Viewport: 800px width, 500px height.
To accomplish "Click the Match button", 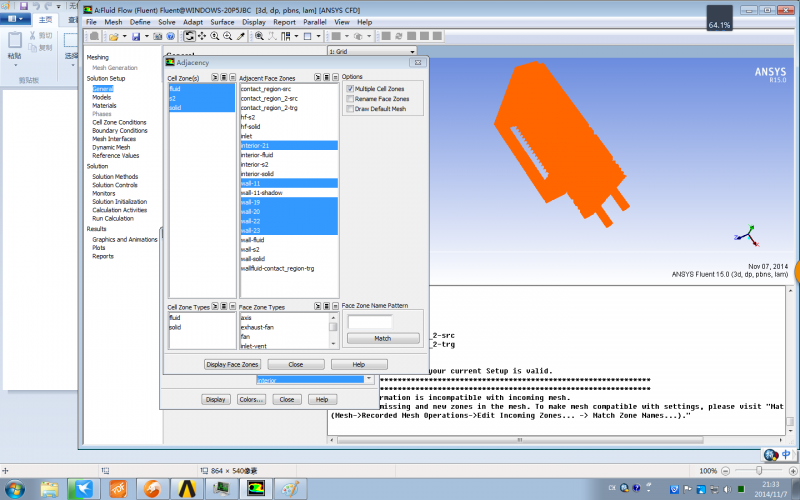I will point(383,338).
